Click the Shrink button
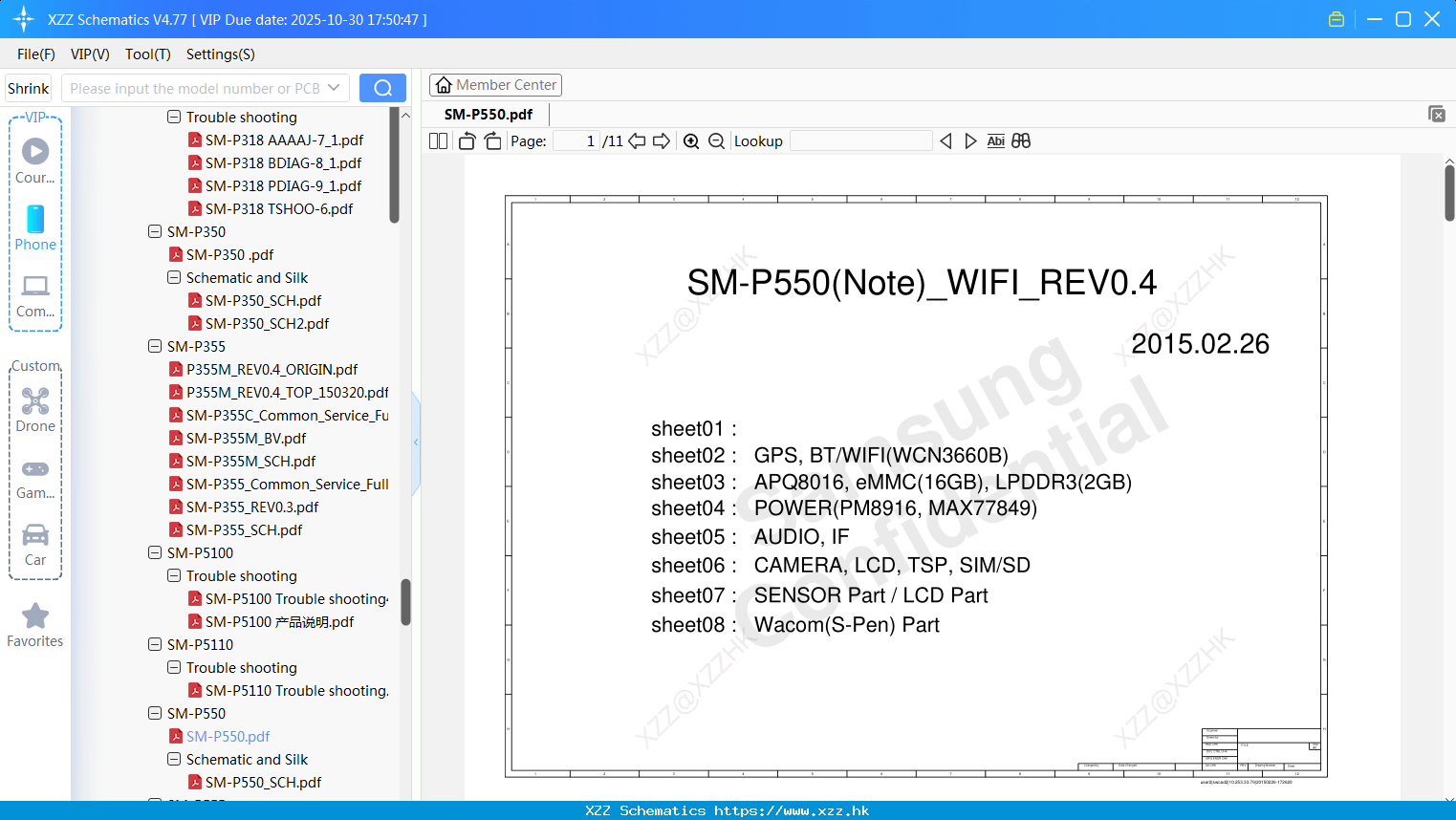The width and height of the screenshot is (1456, 820). (x=28, y=88)
